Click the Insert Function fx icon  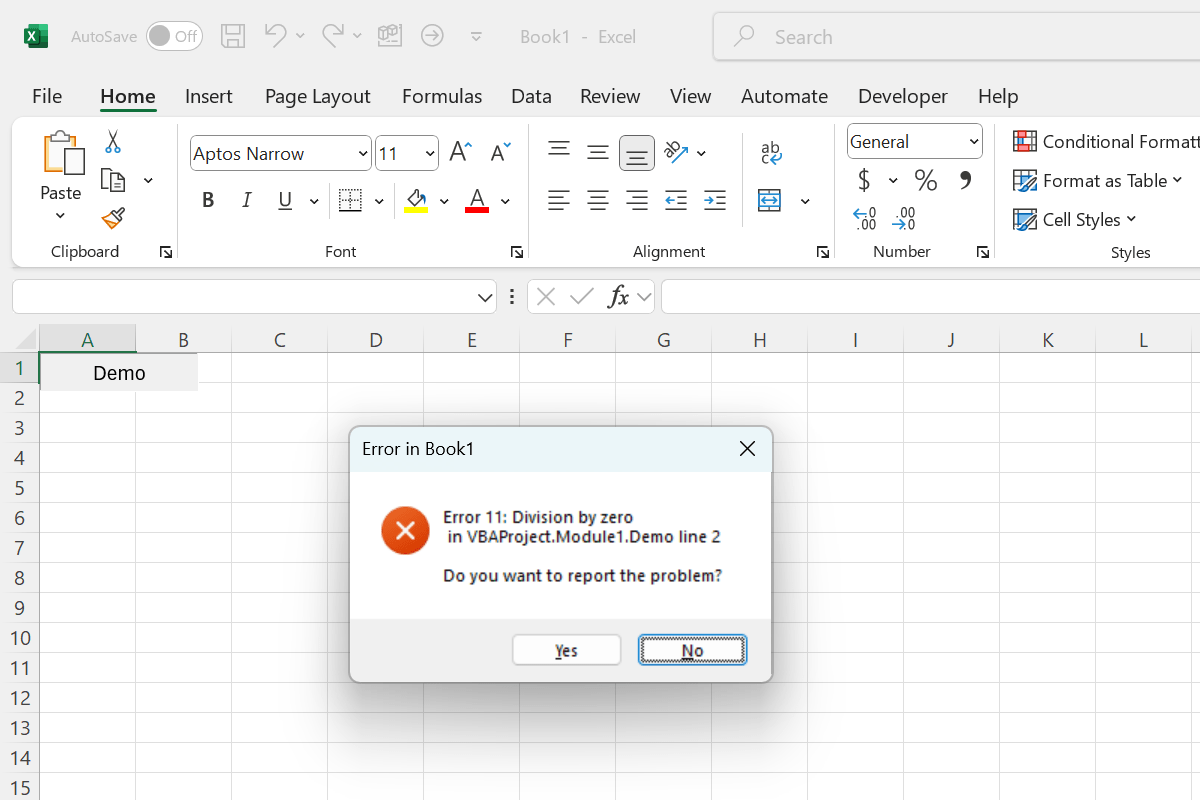coord(619,297)
